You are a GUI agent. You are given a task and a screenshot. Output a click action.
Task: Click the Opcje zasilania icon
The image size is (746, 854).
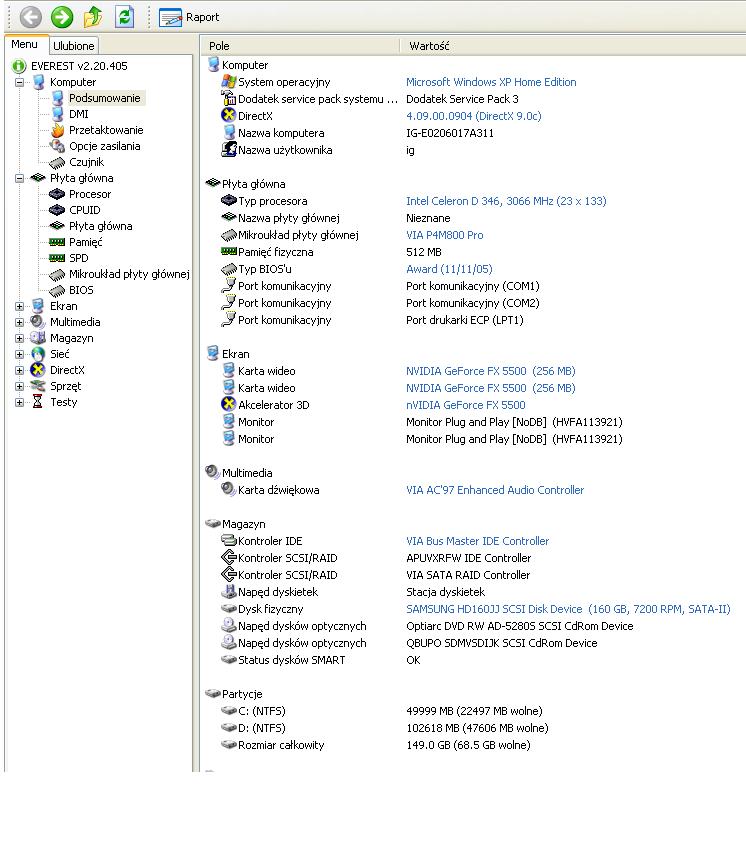[57, 146]
